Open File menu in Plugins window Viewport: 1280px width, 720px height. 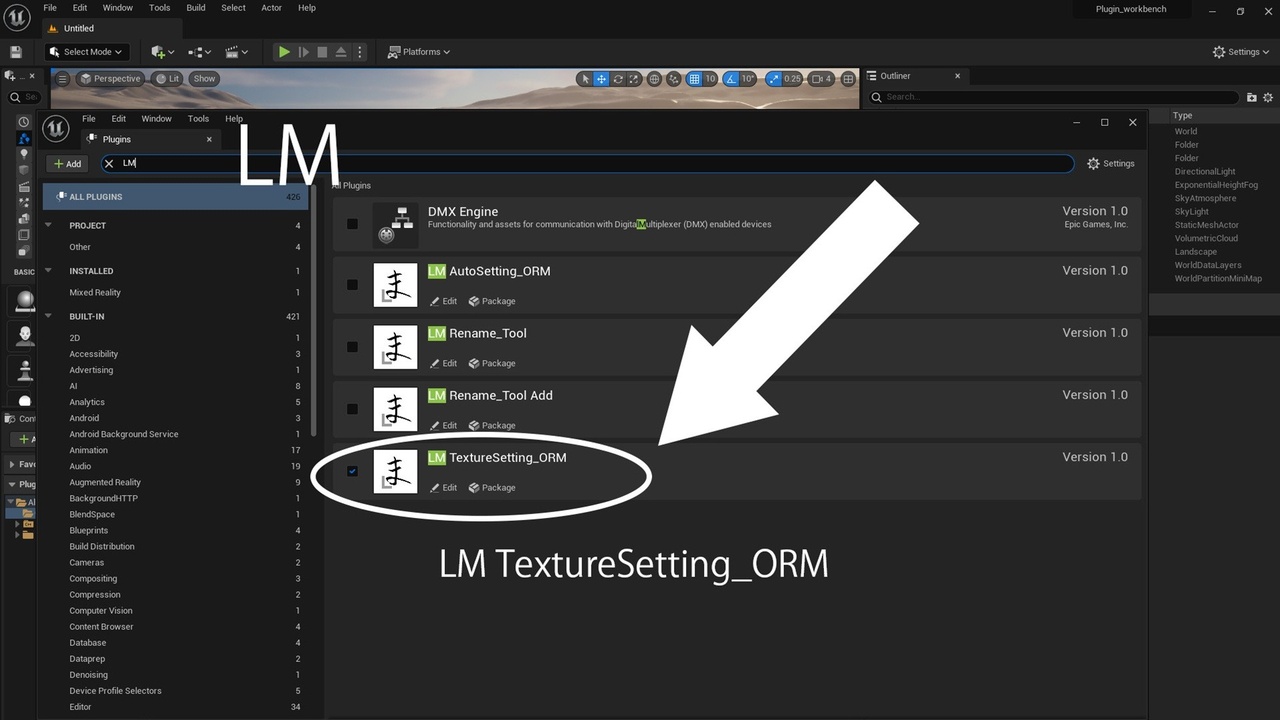(x=89, y=118)
